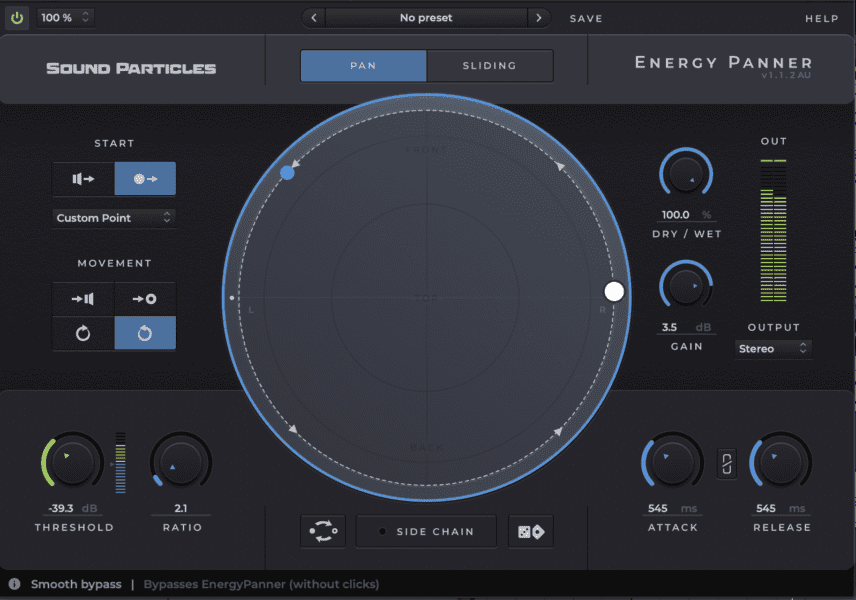Select move-toward-point movement icon
Image resolution: width=856 pixels, height=600 pixels.
(145, 299)
